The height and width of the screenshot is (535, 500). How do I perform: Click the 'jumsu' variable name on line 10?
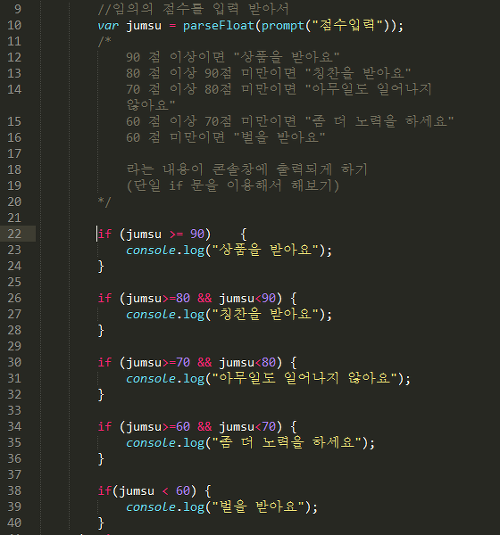[x=144, y=26]
